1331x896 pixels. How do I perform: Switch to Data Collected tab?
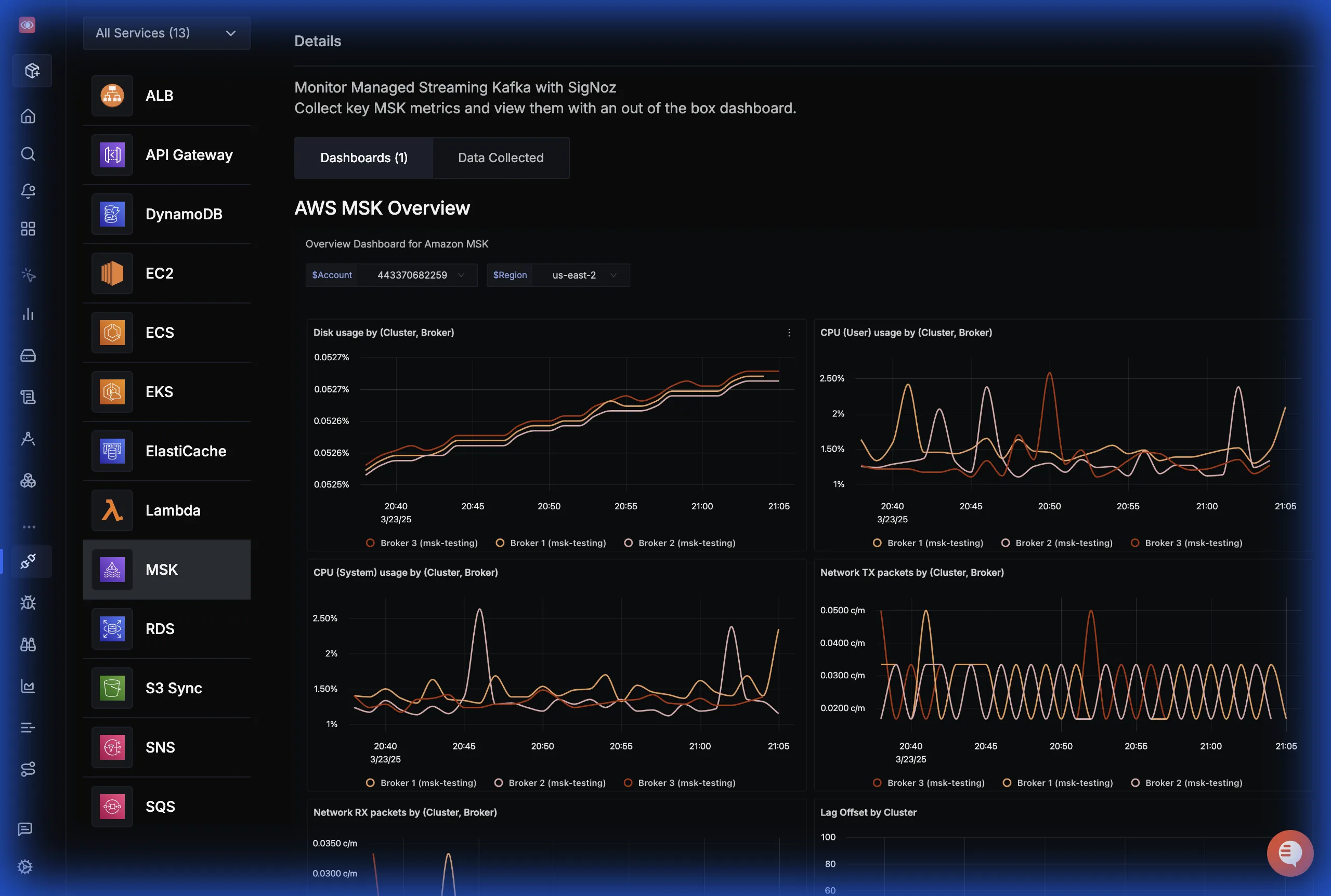pyautogui.click(x=501, y=157)
